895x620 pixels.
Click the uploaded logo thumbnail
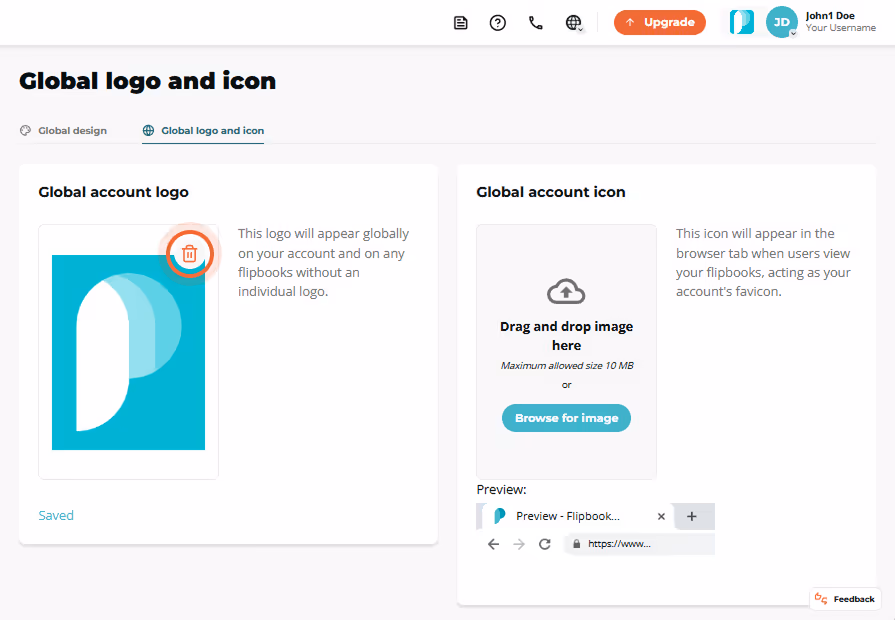(x=128, y=352)
